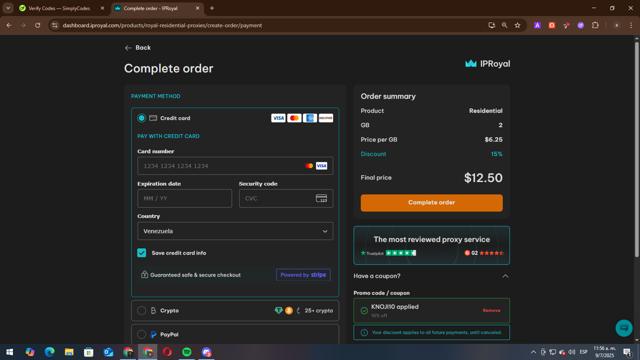Click the CVC card icon in security field

(x=321, y=198)
